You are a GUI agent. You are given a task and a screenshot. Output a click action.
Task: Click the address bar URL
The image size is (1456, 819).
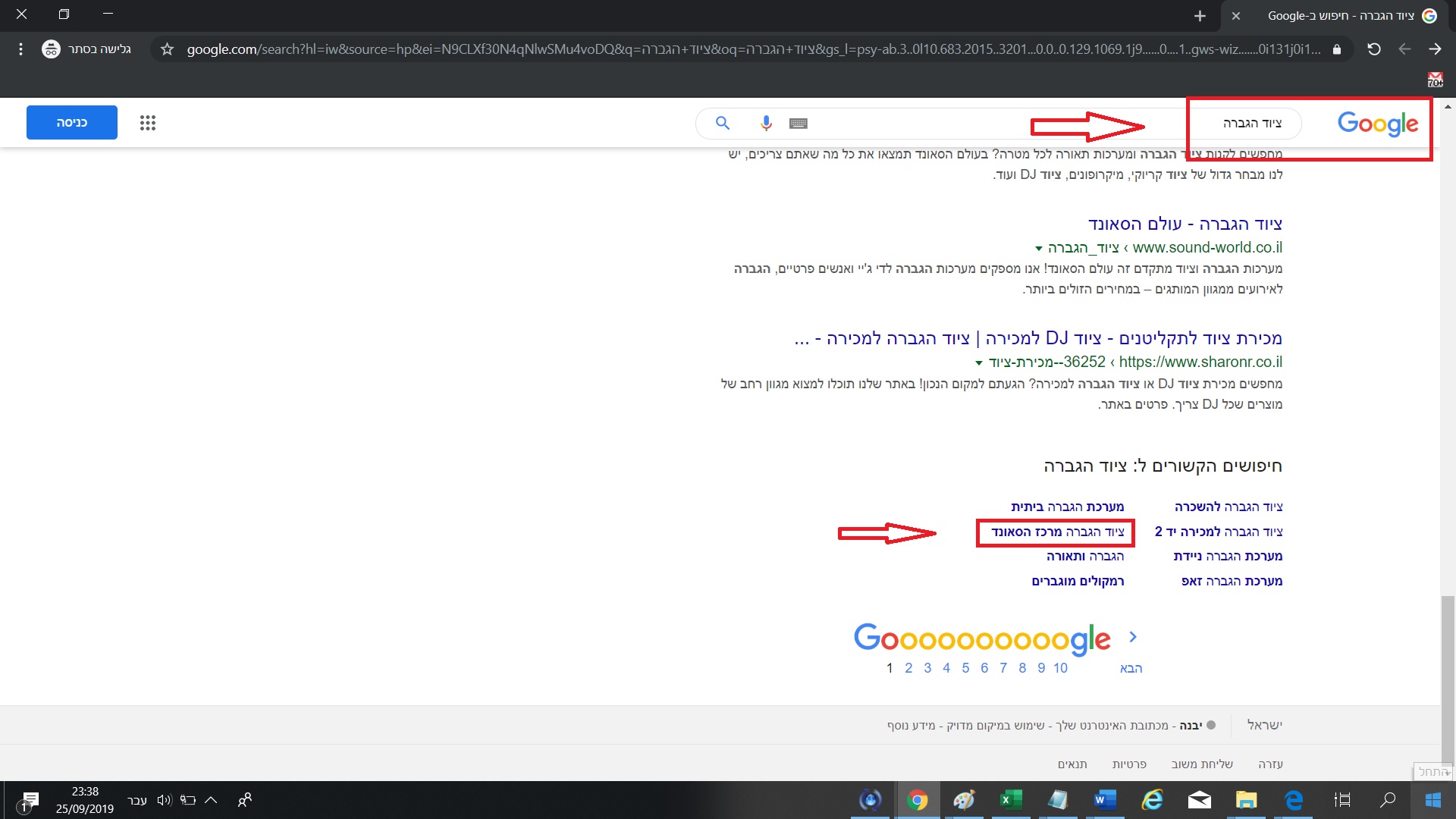(x=753, y=49)
